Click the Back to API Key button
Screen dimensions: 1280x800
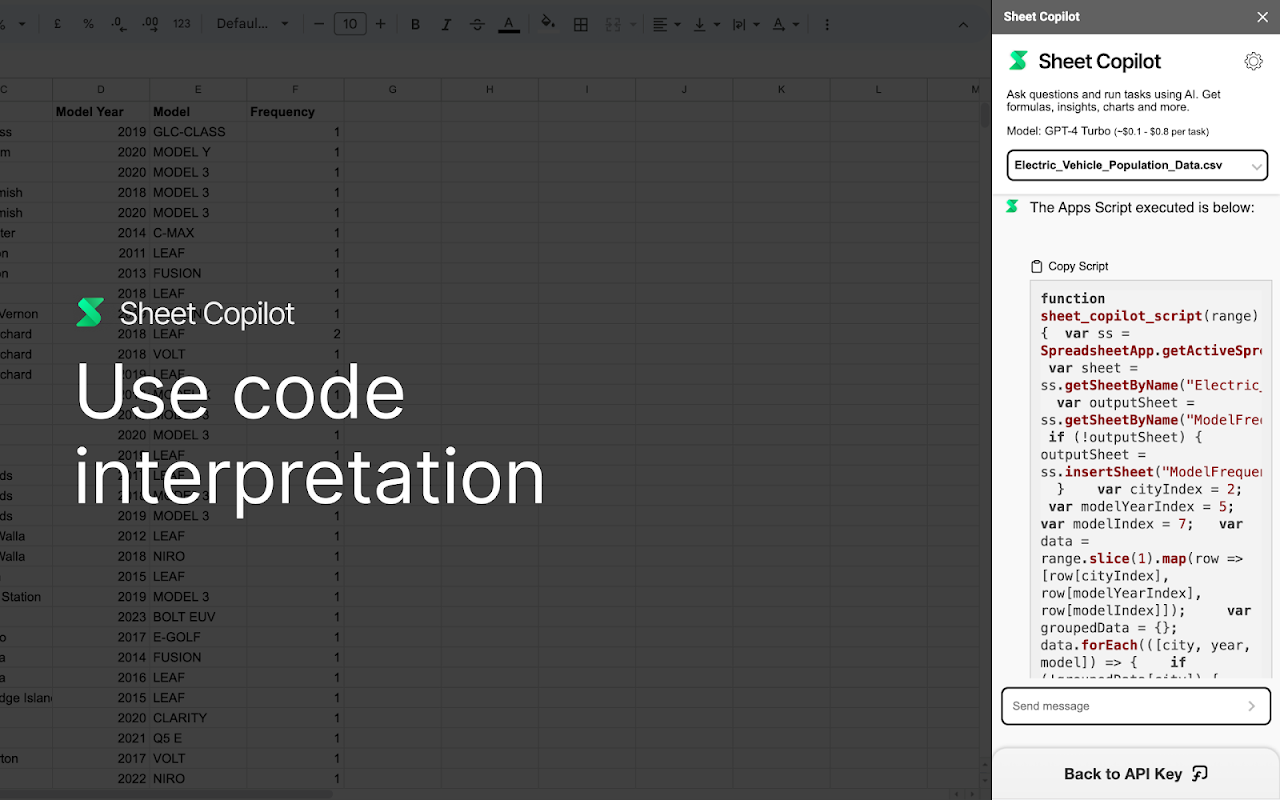point(1136,774)
